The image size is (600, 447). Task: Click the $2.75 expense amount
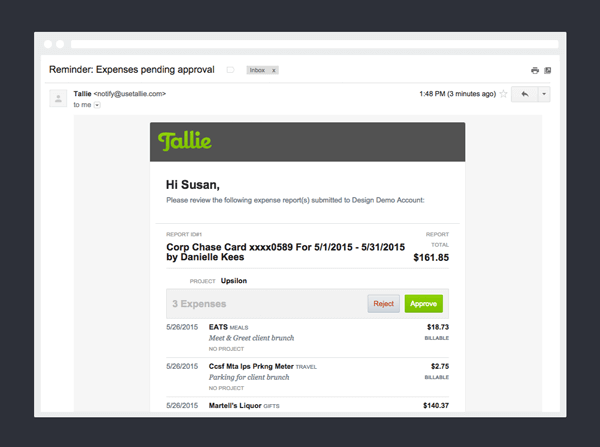click(x=440, y=366)
